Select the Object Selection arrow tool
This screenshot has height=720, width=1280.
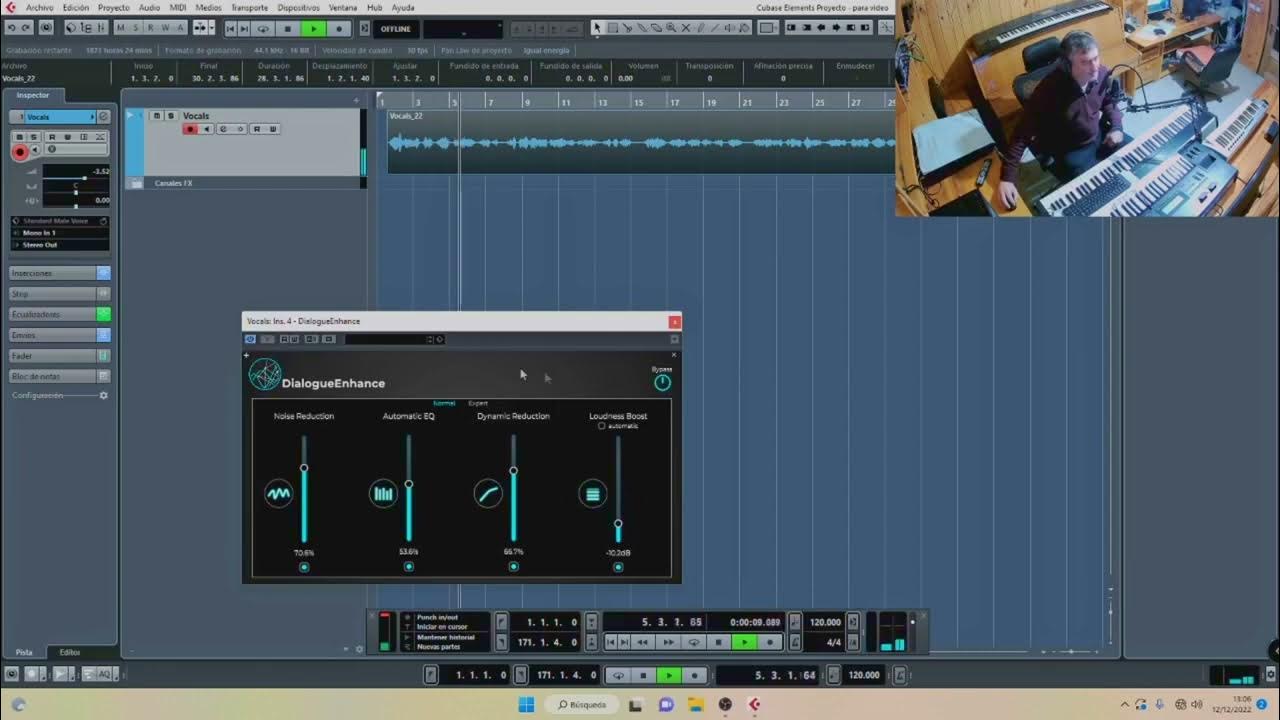[597, 28]
